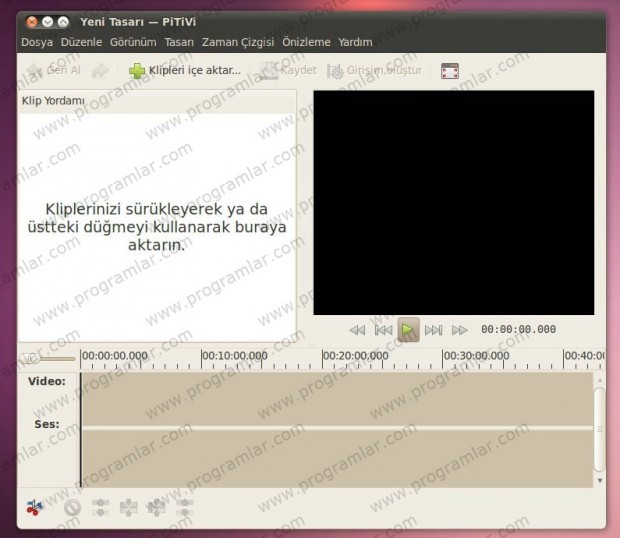Click the timeline scrollbar up arrow
620x538 pixels.
click(x=600, y=380)
